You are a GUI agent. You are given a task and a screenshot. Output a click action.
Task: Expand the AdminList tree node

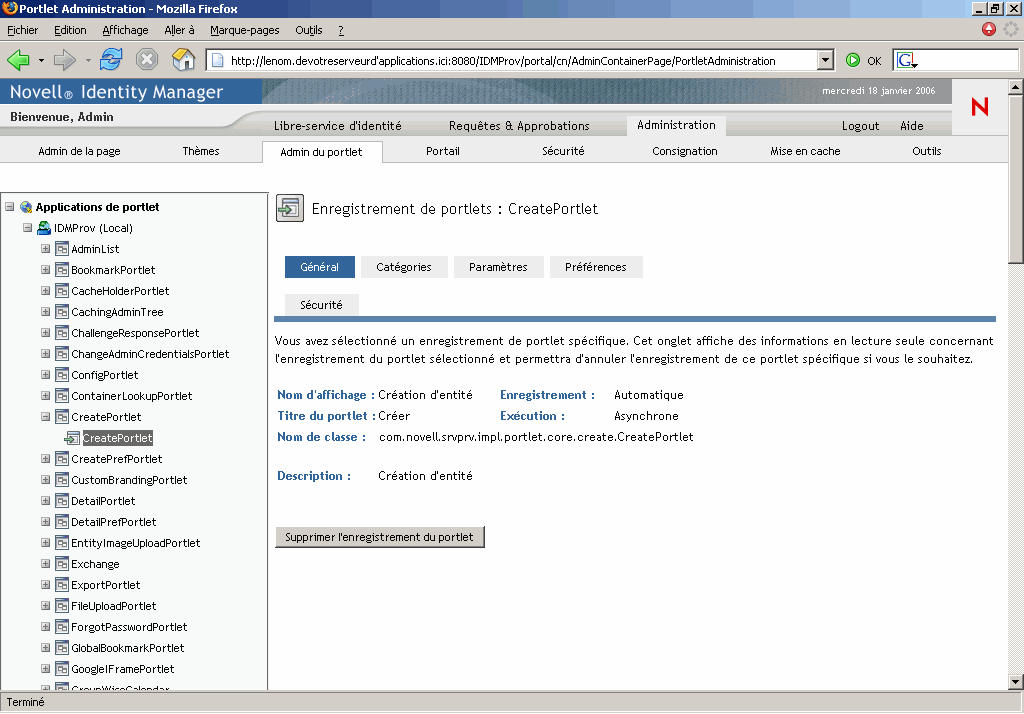click(x=46, y=248)
